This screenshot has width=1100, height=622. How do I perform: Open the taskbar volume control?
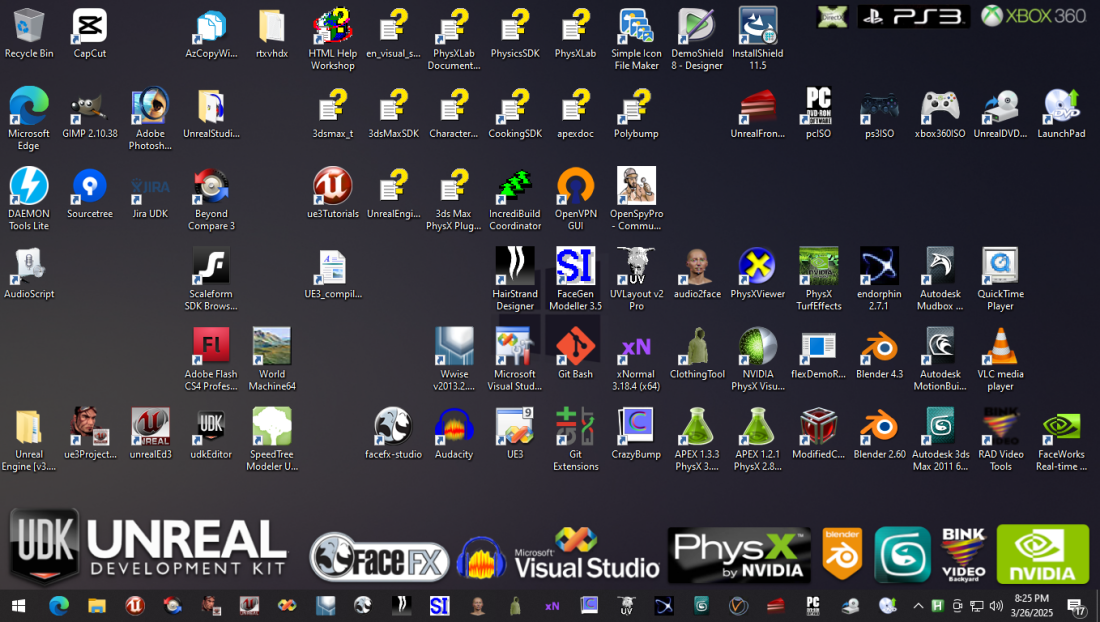[x=995, y=605]
